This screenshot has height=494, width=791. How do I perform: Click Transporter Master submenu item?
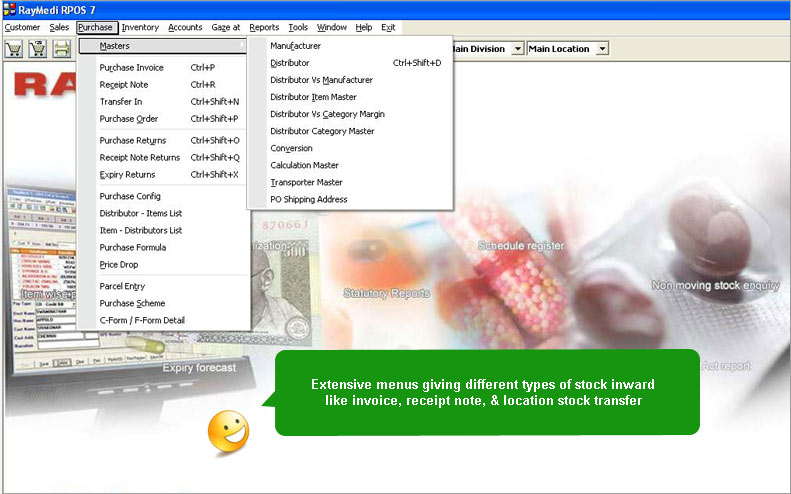(x=306, y=182)
